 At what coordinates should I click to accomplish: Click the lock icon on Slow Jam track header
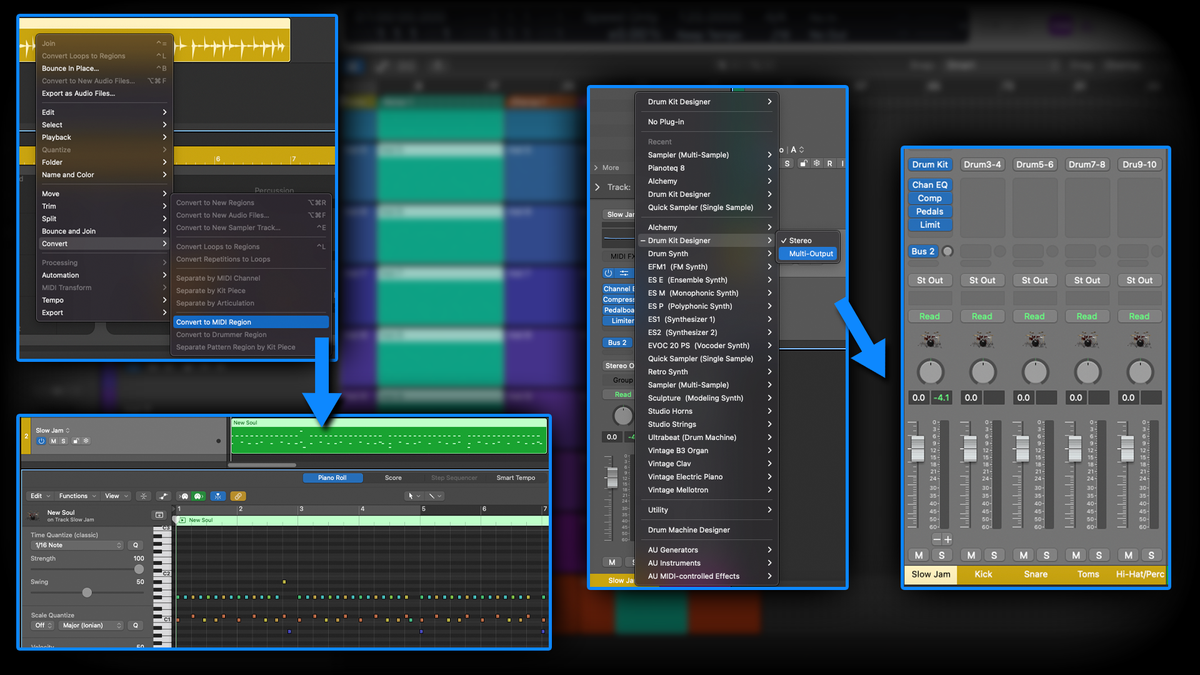pos(76,441)
